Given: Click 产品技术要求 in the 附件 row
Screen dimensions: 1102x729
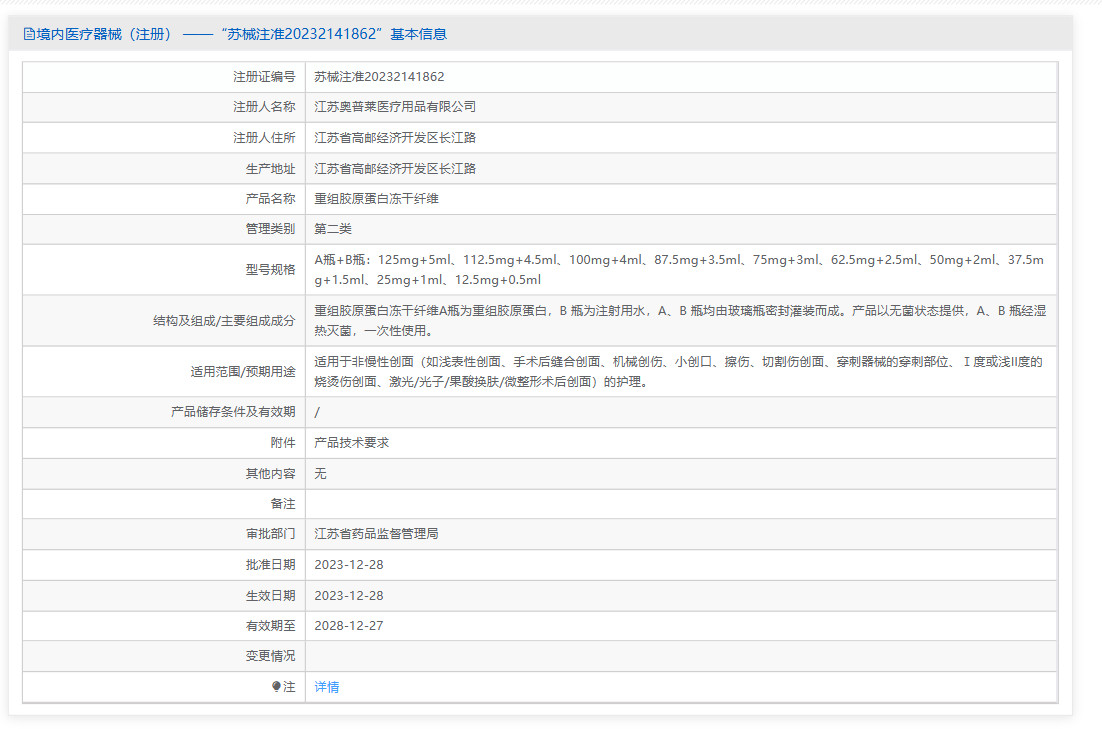Looking at the screenshot, I should [351, 442].
